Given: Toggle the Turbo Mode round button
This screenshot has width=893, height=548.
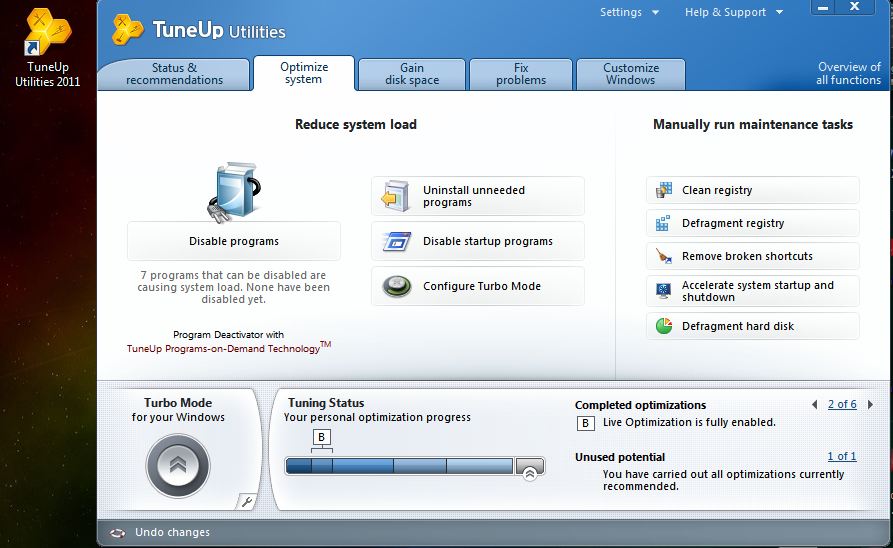Looking at the screenshot, I should 178,466.
